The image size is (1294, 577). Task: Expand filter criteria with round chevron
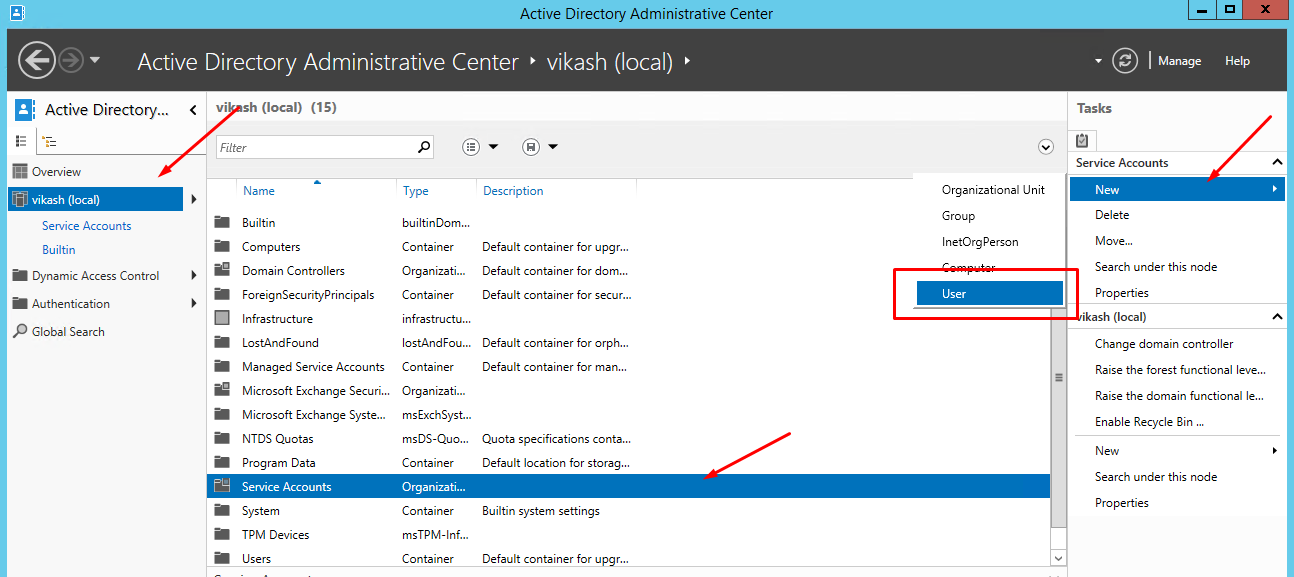click(1046, 147)
